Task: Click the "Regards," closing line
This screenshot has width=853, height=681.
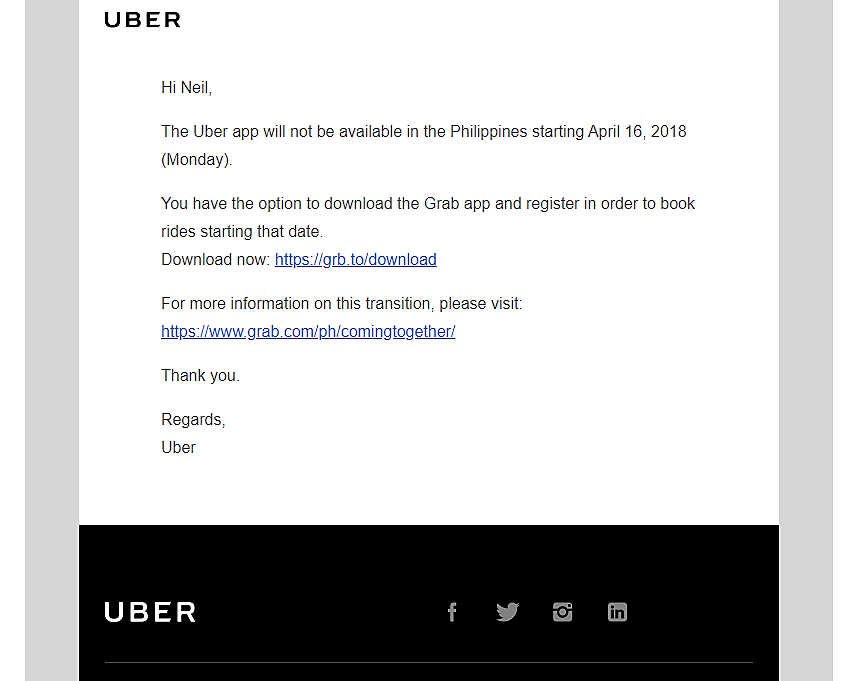Action: tap(193, 420)
